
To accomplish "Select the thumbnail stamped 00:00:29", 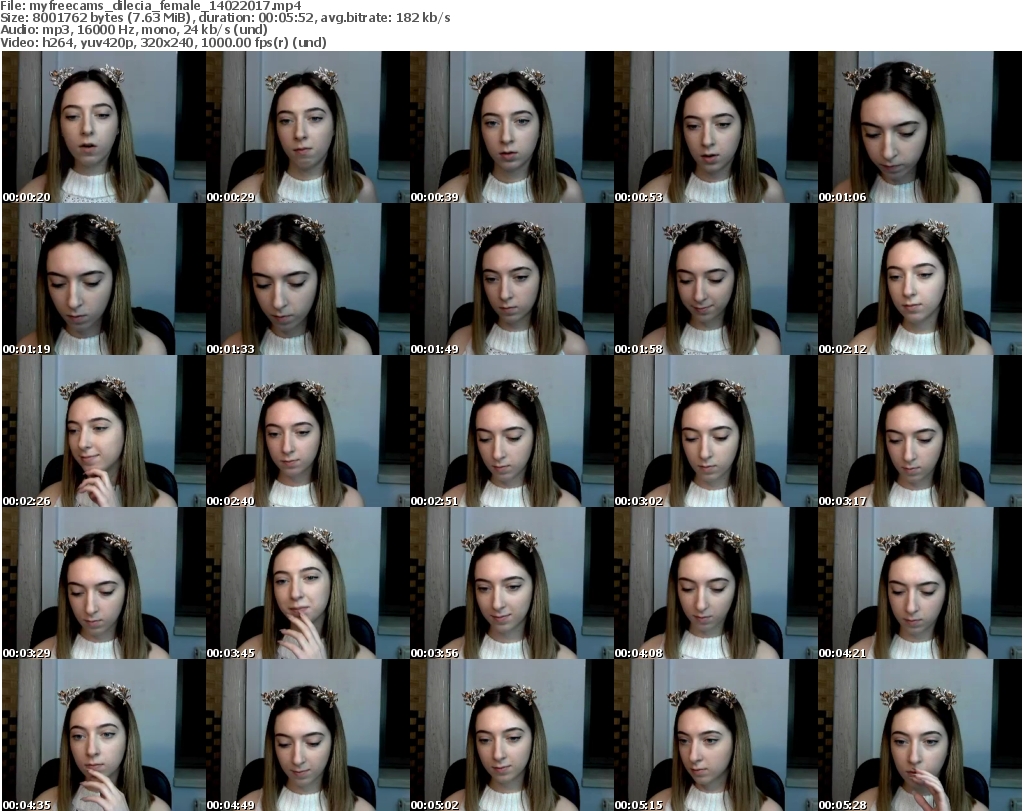I will (308, 127).
